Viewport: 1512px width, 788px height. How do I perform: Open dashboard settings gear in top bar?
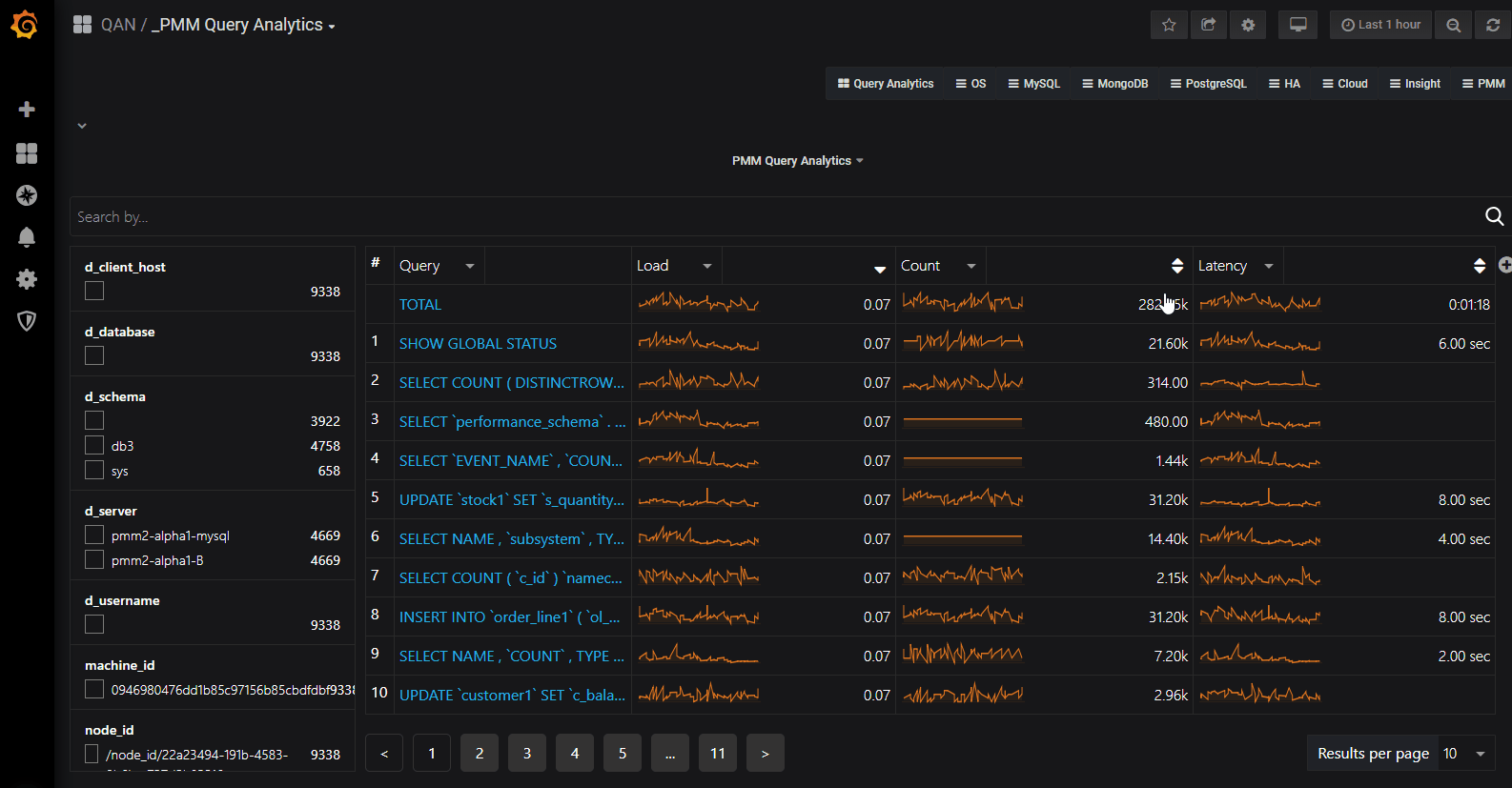(x=1248, y=25)
